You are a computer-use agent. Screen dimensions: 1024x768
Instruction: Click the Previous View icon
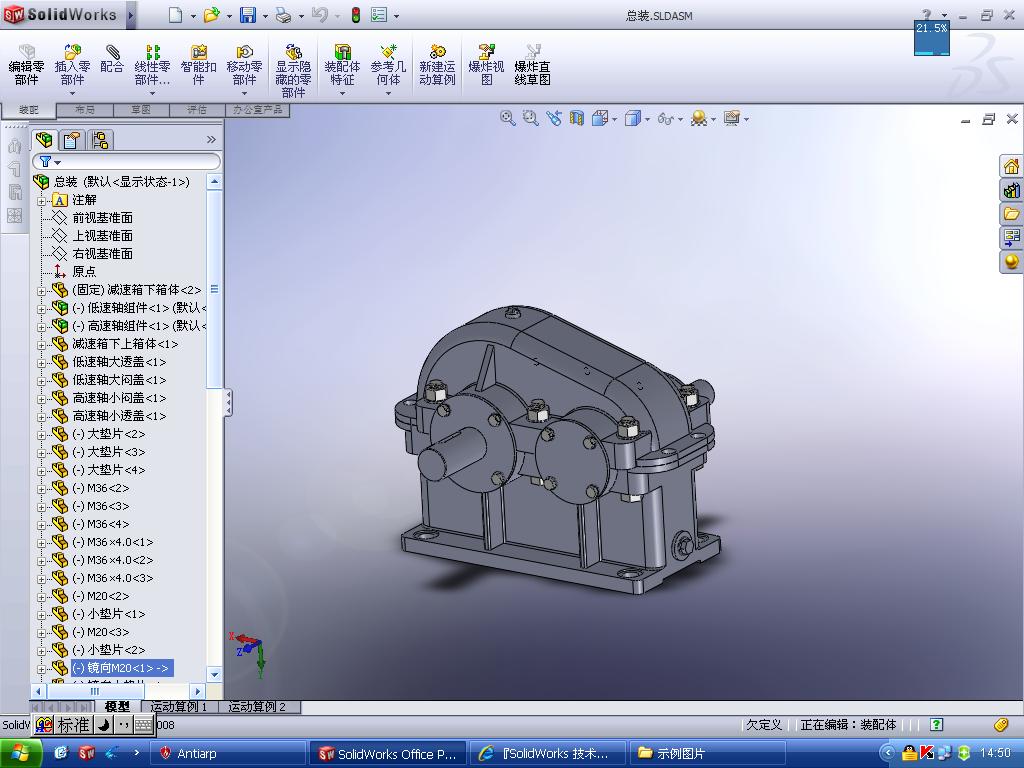point(554,118)
